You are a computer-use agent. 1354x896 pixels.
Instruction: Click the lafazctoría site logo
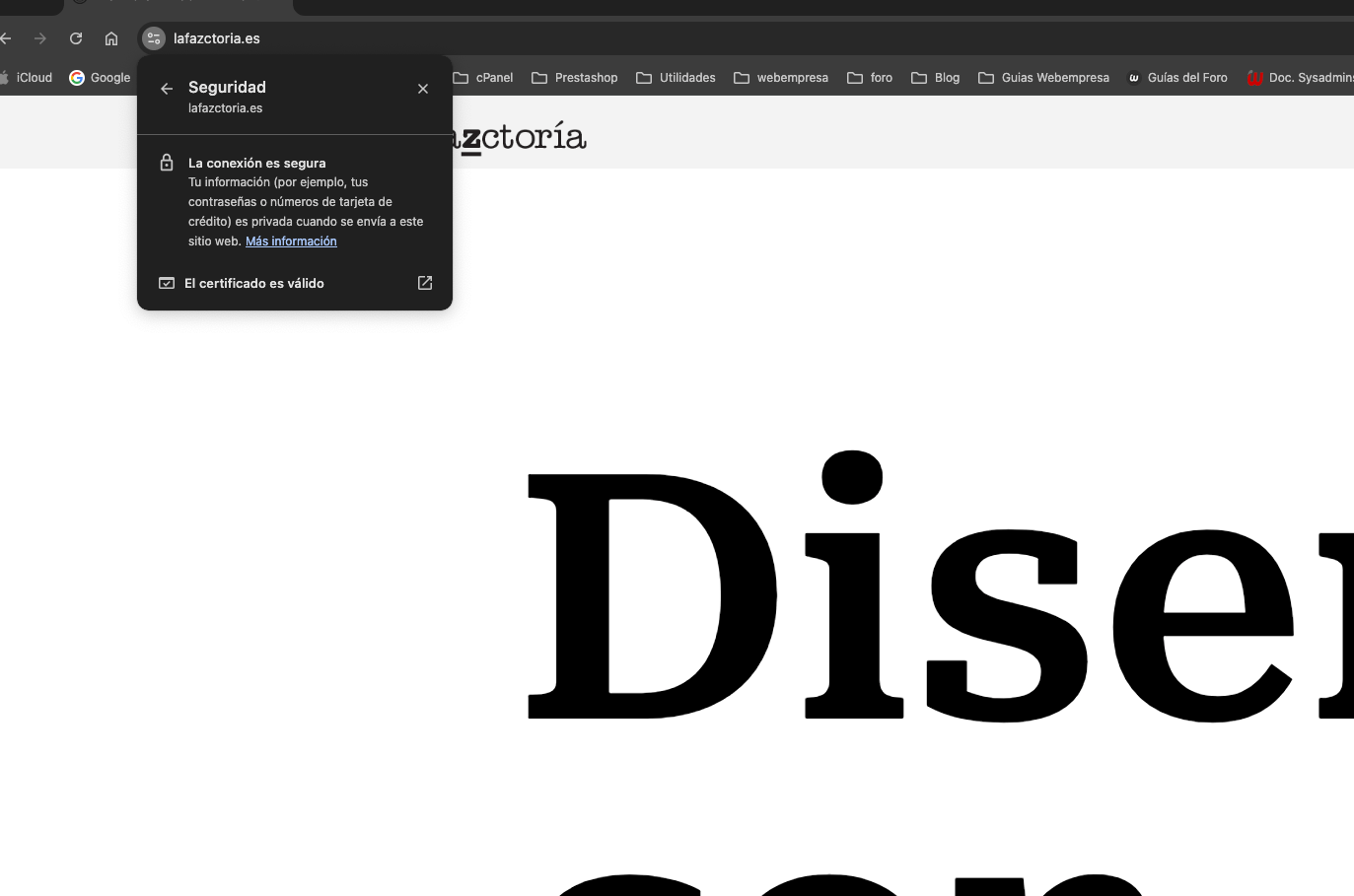(x=520, y=137)
